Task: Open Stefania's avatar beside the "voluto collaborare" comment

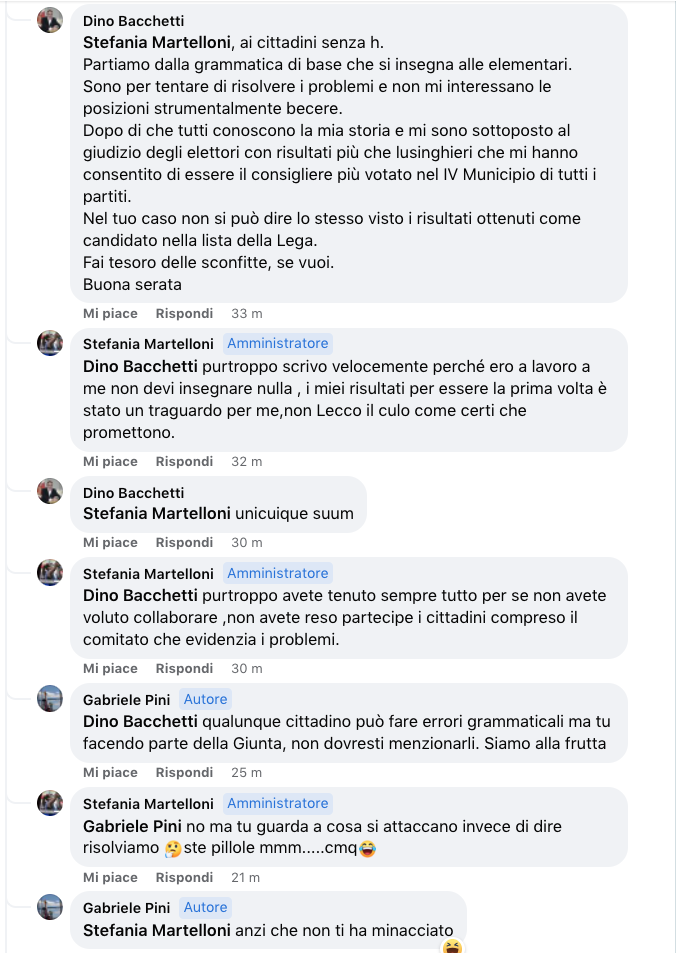Action: point(50,573)
